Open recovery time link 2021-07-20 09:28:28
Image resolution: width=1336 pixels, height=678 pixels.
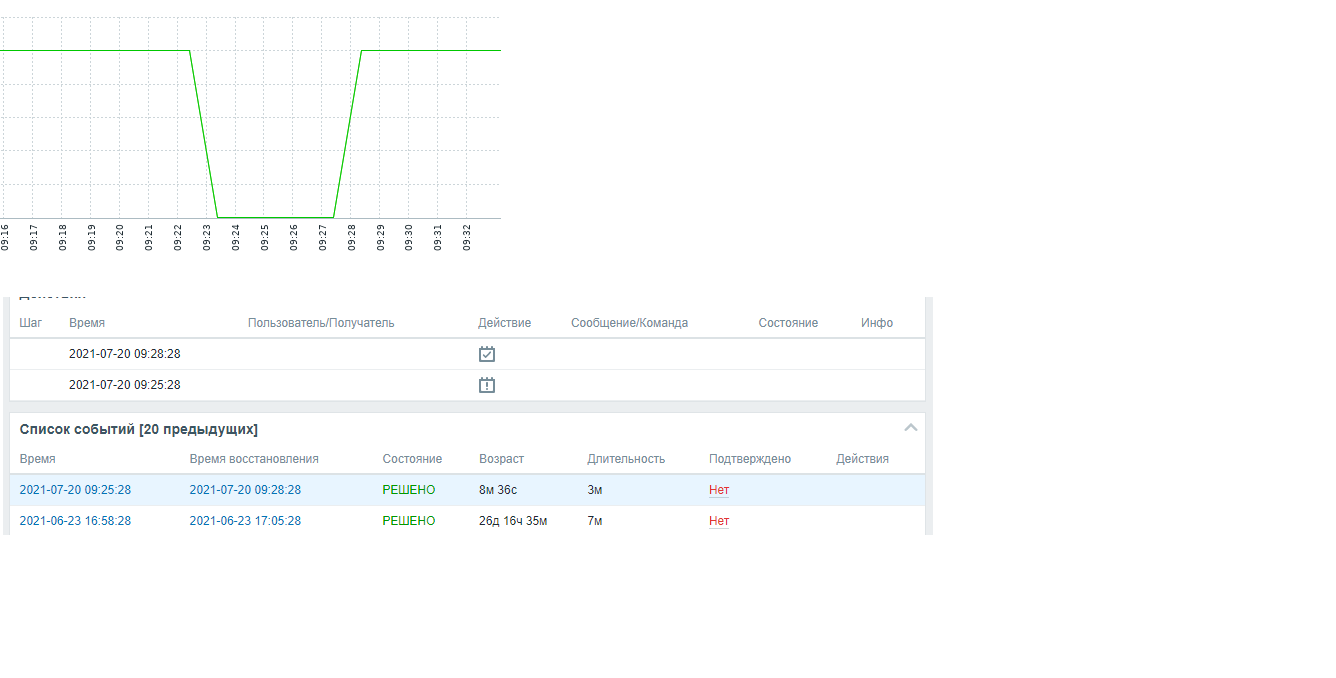[245, 490]
